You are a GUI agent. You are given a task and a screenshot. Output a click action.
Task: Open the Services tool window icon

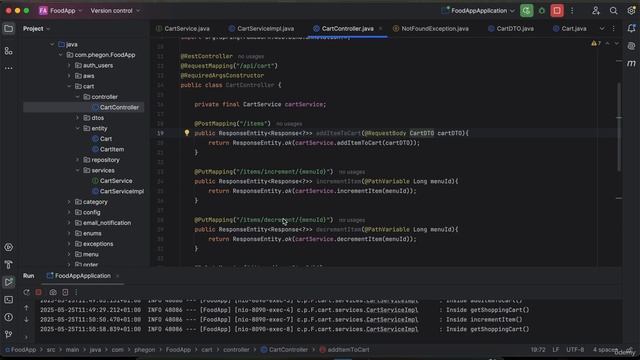tap(8, 247)
